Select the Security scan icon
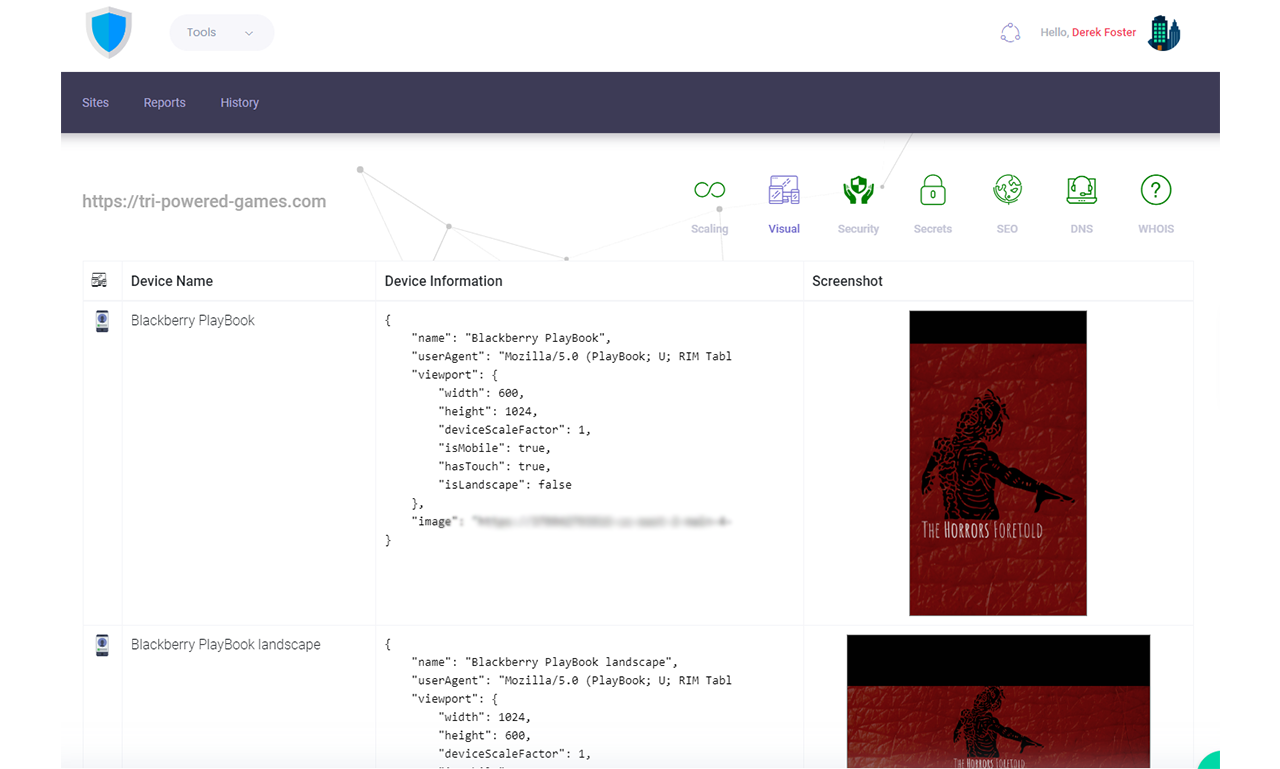This screenshot has height=769, width=1280. (858, 200)
